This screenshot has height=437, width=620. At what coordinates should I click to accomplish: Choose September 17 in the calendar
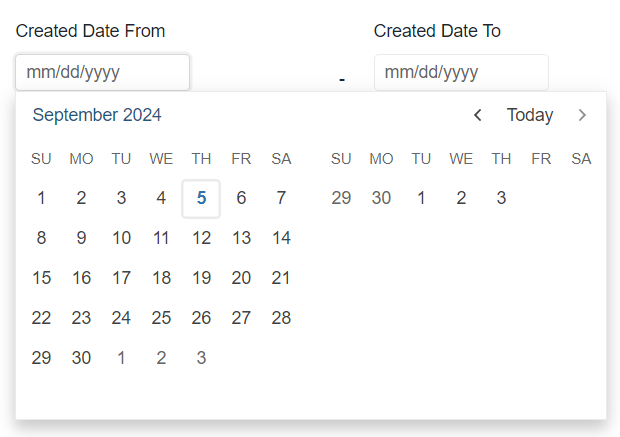click(121, 278)
